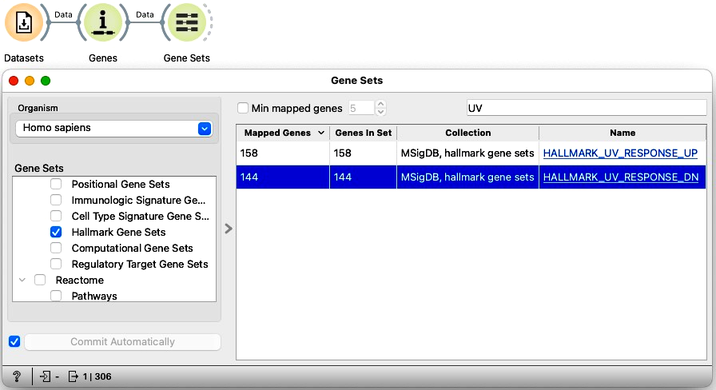
Task: Open HALLMARK_UV_RESPONSE_DN link
Action: (621, 177)
